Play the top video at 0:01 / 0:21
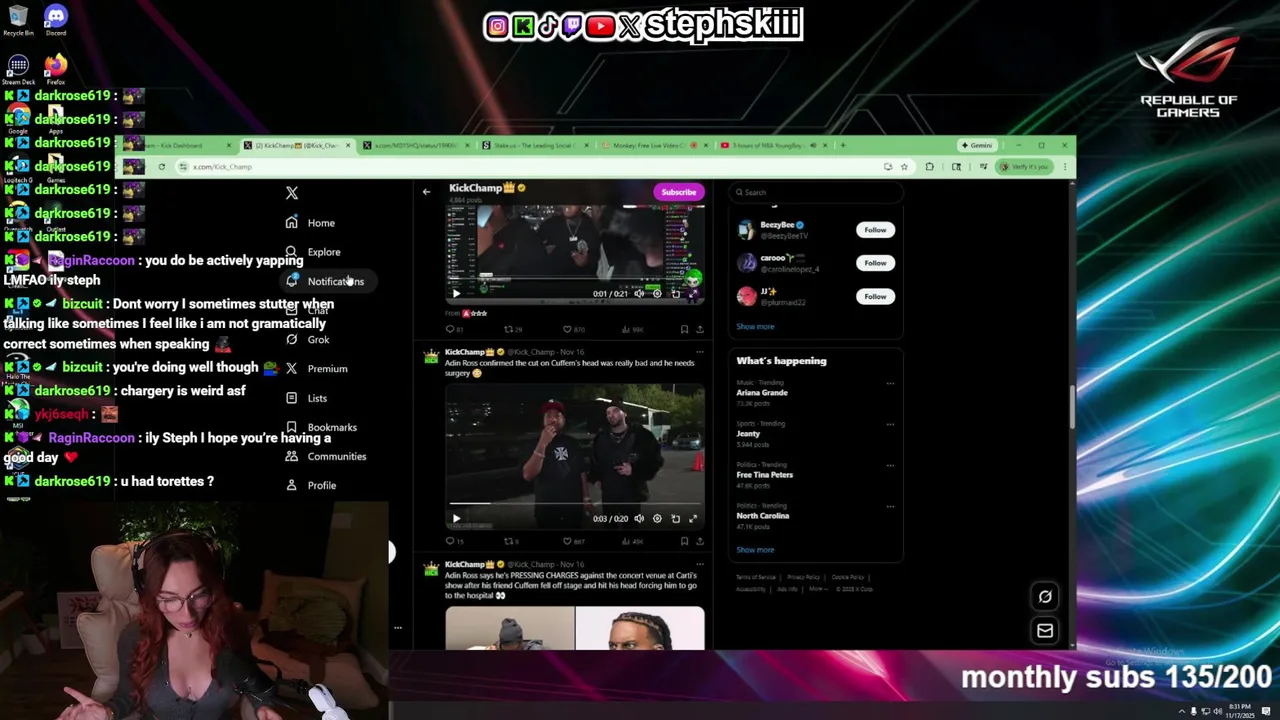The width and height of the screenshot is (1280, 720). (456, 294)
